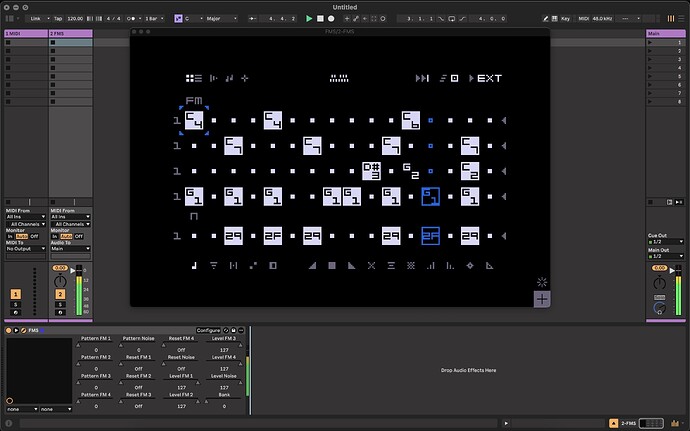Click the Stop button in transport

click(x=320, y=18)
